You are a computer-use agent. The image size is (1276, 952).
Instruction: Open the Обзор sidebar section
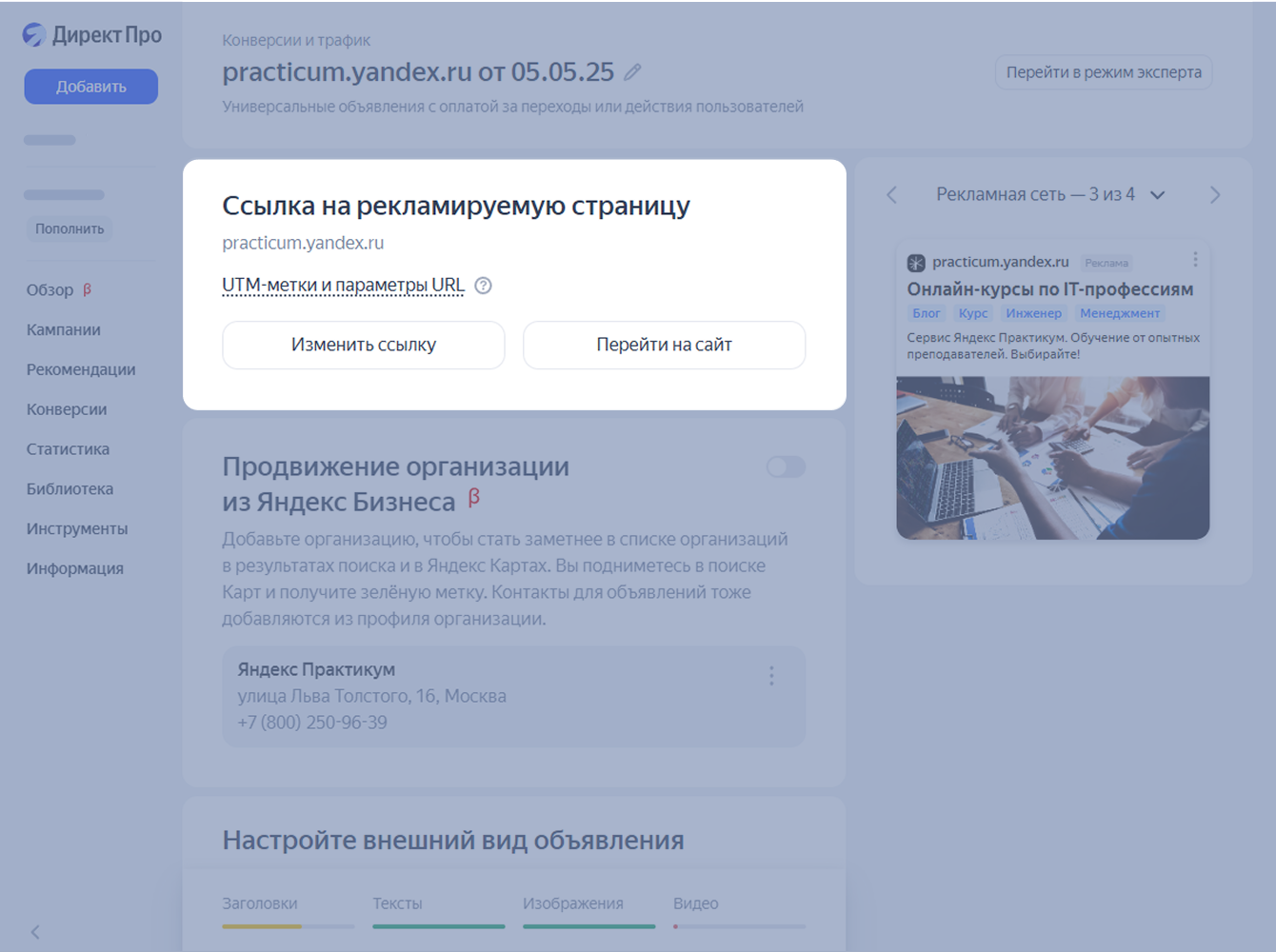point(50,290)
